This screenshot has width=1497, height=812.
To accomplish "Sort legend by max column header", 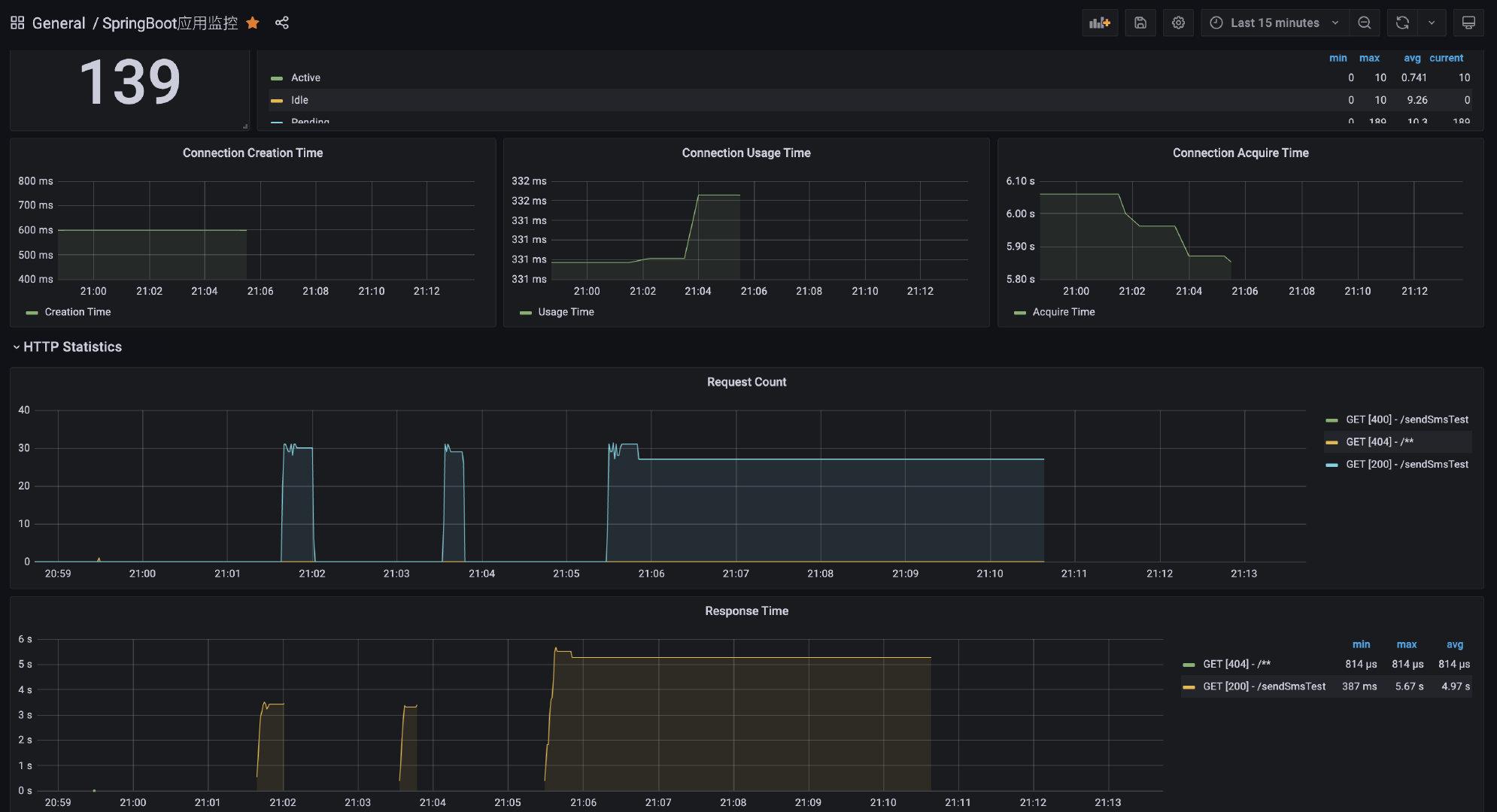I will (x=1369, y=58).
